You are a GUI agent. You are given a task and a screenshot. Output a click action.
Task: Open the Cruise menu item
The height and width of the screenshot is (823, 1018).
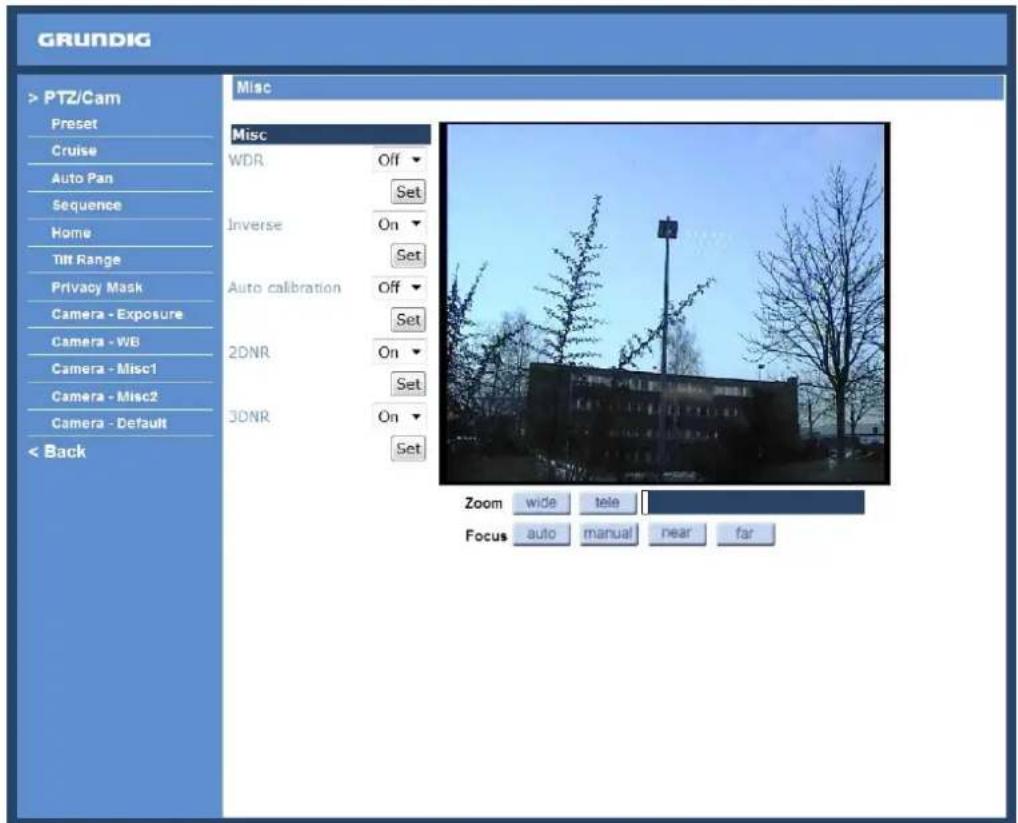coord(74,151)
